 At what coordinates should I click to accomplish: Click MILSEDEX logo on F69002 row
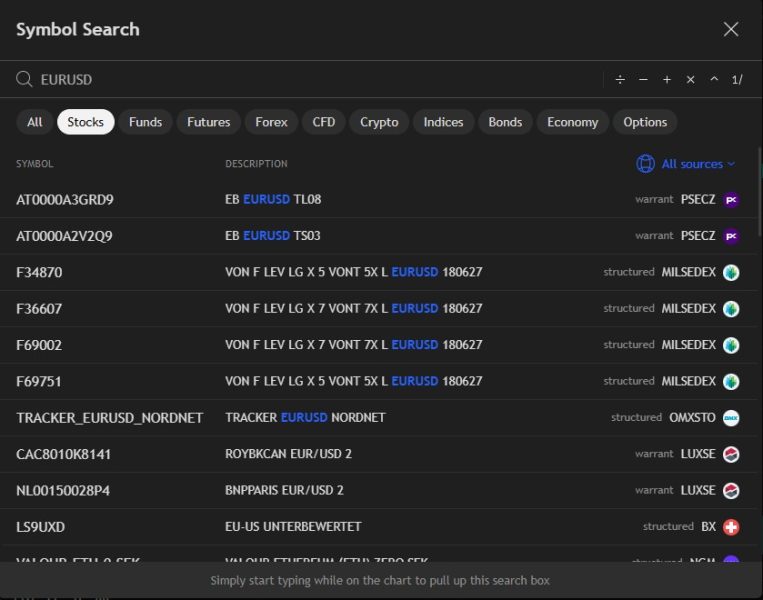tap(731, 345)
